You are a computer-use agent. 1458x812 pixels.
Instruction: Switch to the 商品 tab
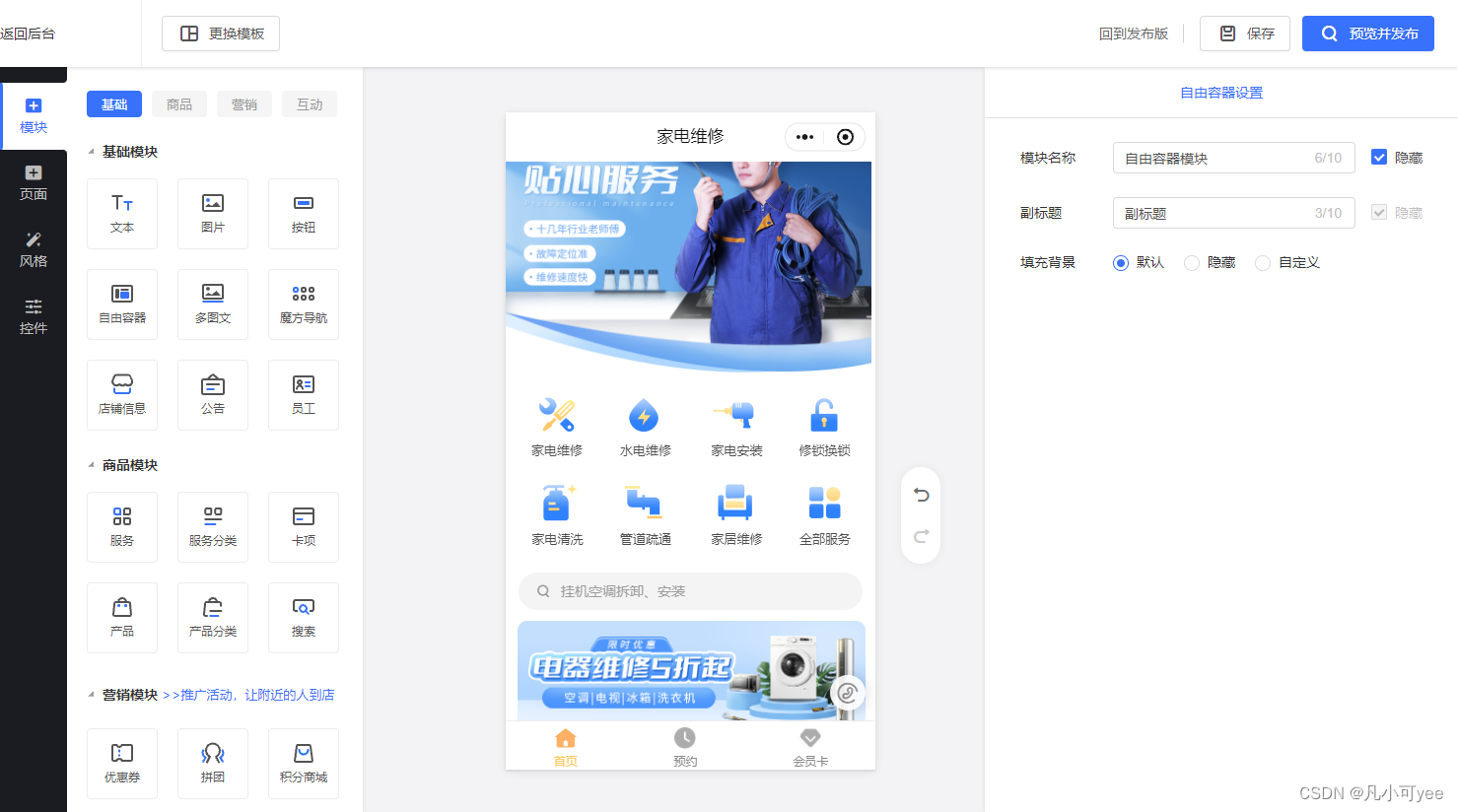179,104
